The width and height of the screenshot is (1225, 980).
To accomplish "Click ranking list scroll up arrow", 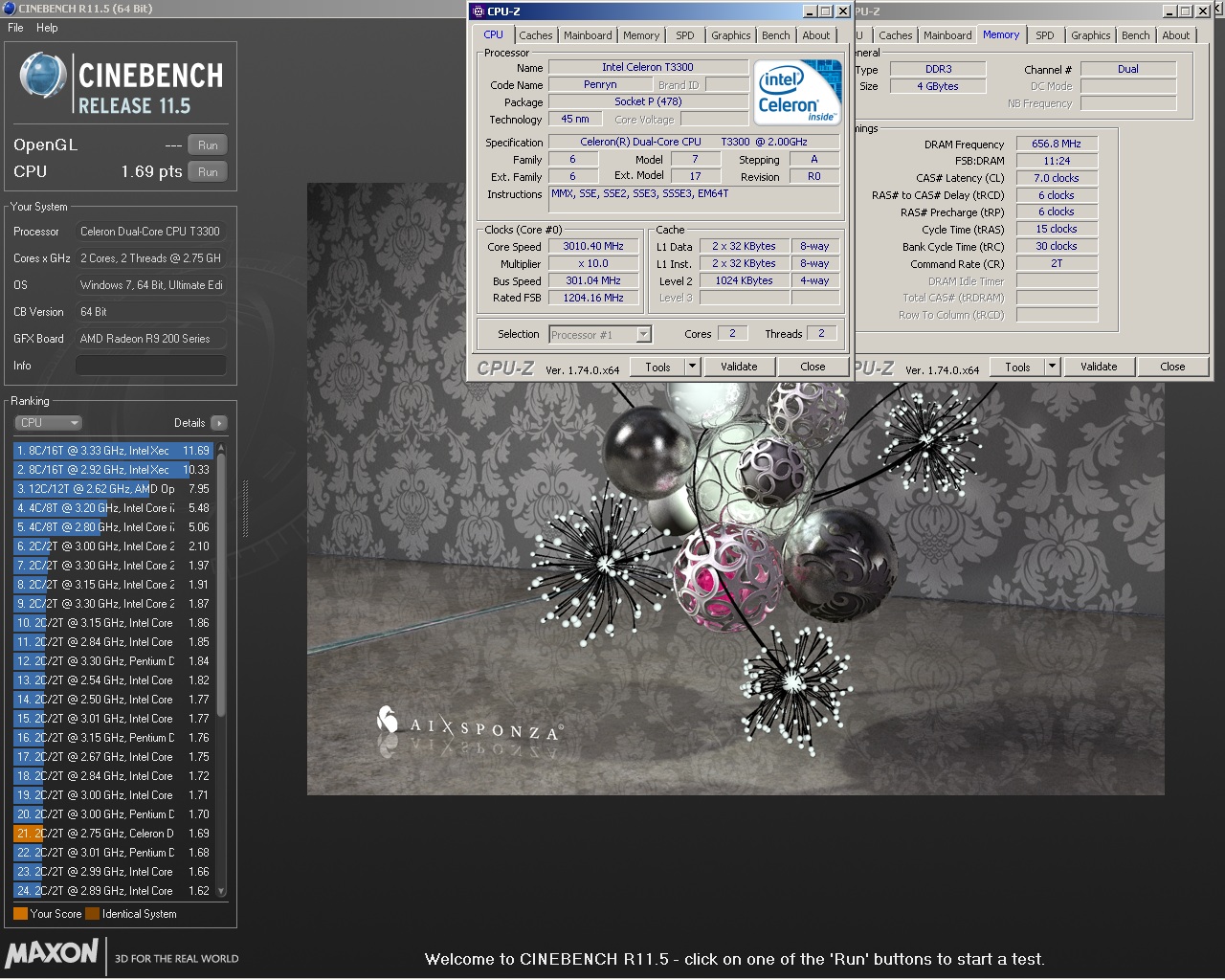I will (221, 447).
